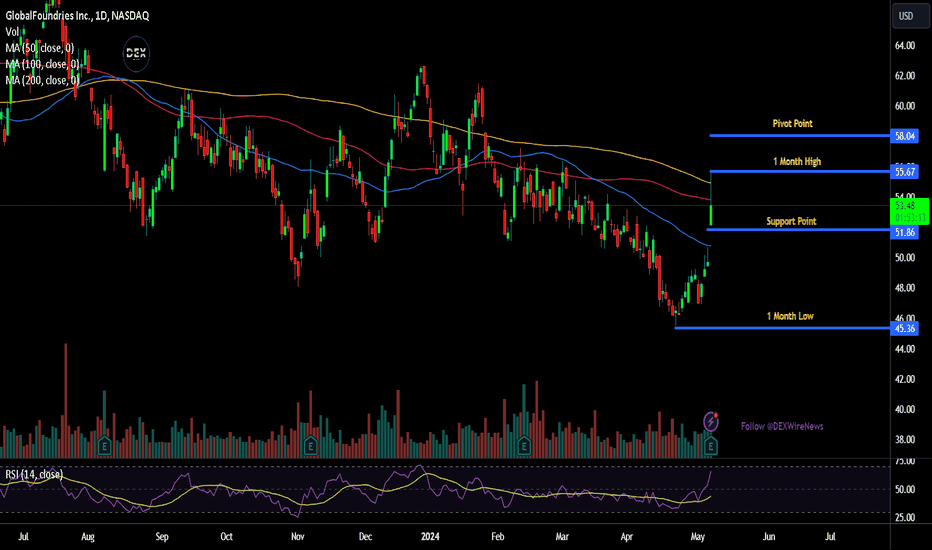Click the Mar label on time axis
The height and width of the screenshot is (550, 932).
pyautogui.click(x=562, y=537)
